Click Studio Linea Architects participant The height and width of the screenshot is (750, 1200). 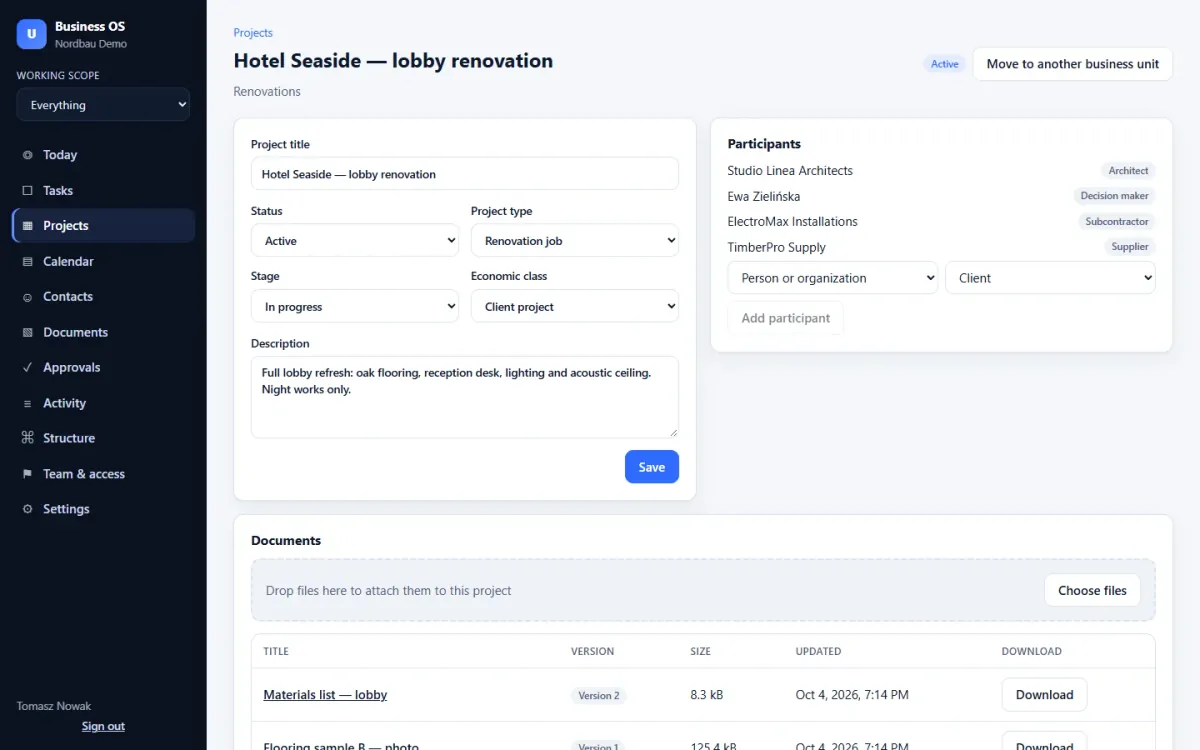pyautogui.click(x=790, y=171)
